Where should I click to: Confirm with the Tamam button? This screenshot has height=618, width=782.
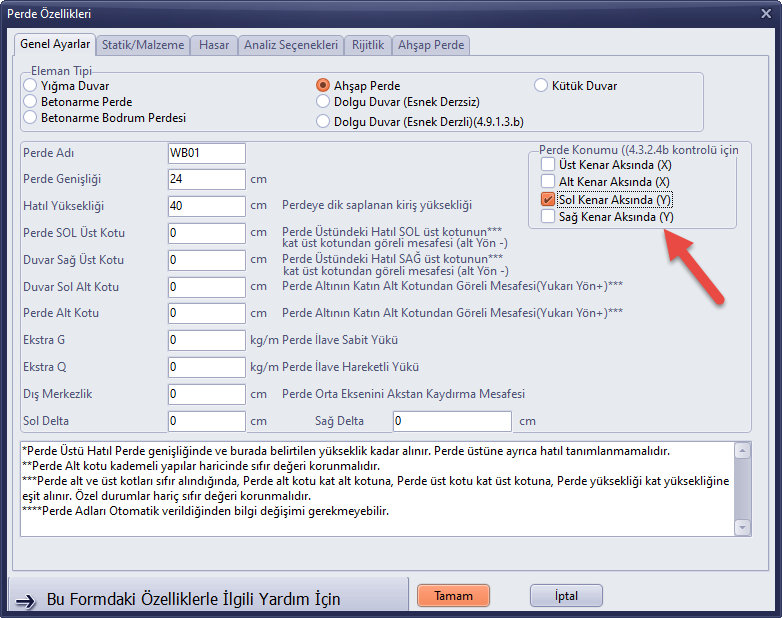453,596
